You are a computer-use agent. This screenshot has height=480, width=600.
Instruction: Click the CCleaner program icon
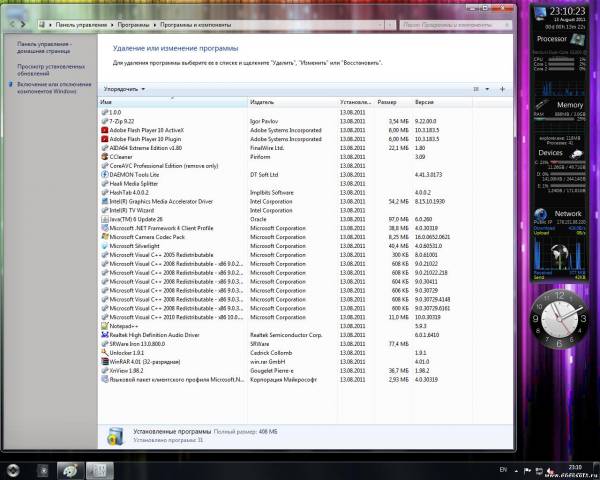click(x=104, y=157)
